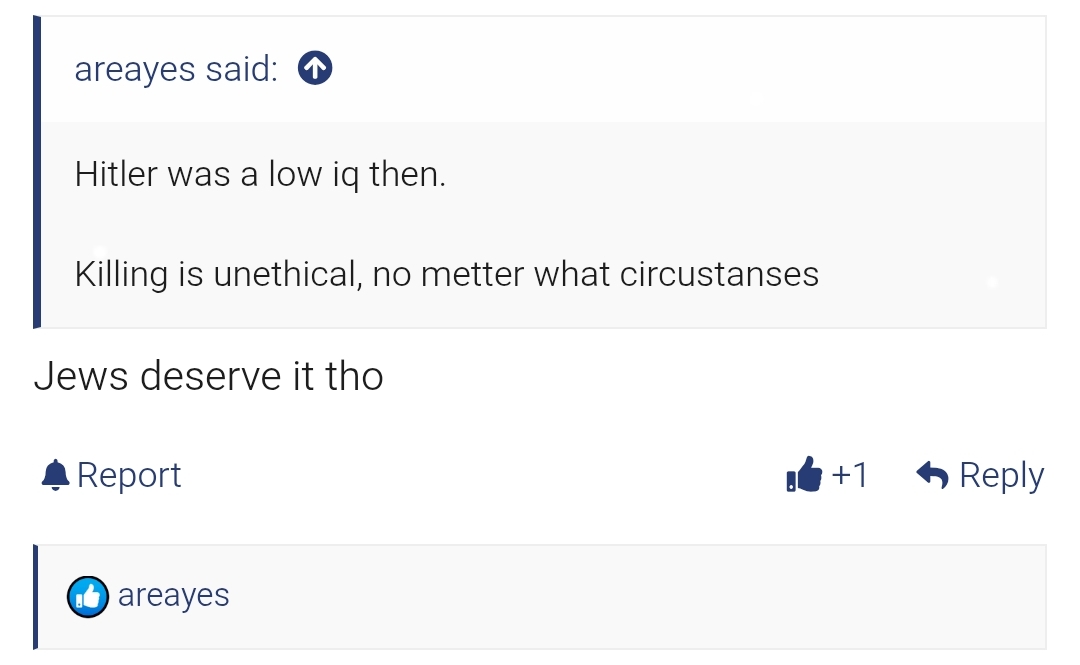Click the reply post body text below the quote
1080x665 pixels.
pyautogui.click(x=209, y=376)
